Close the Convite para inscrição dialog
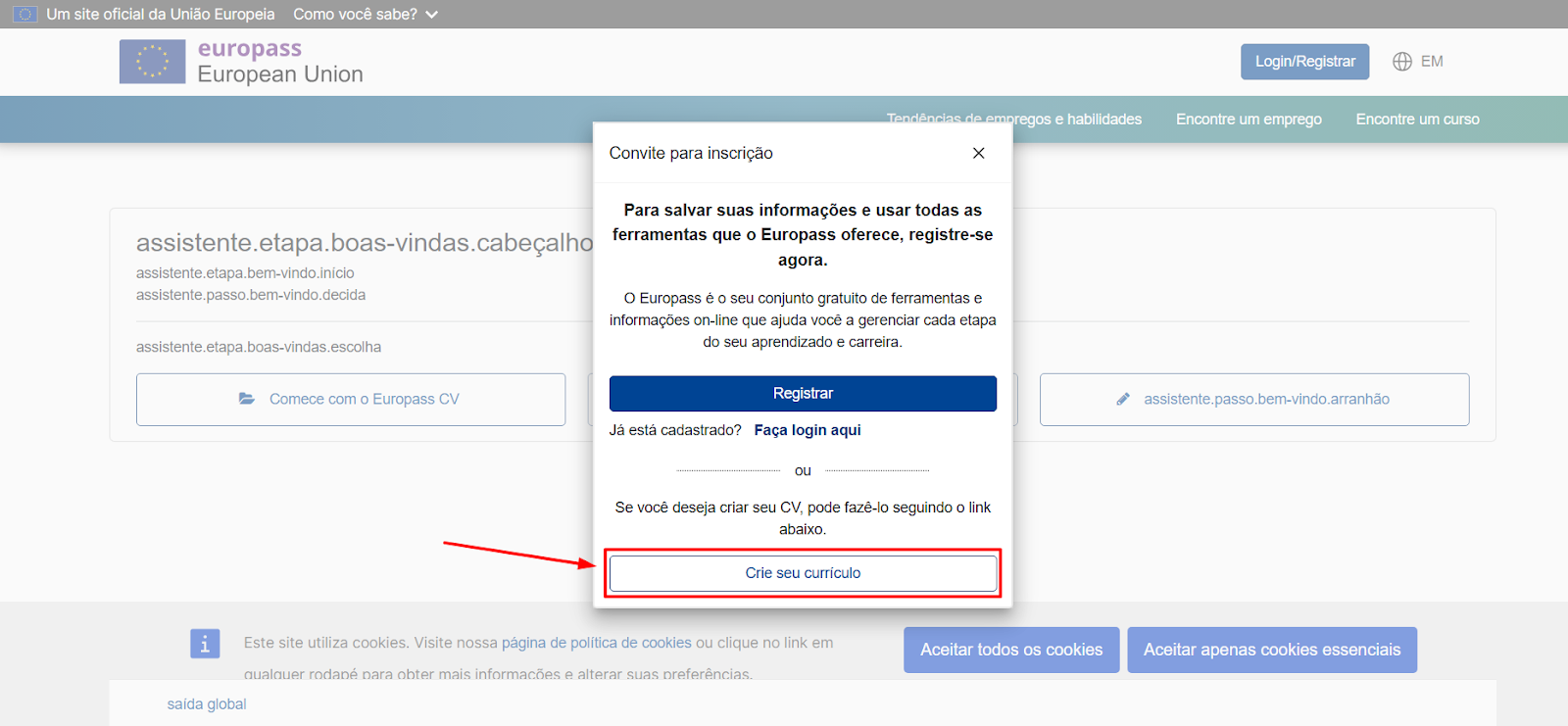 point(978,153)
